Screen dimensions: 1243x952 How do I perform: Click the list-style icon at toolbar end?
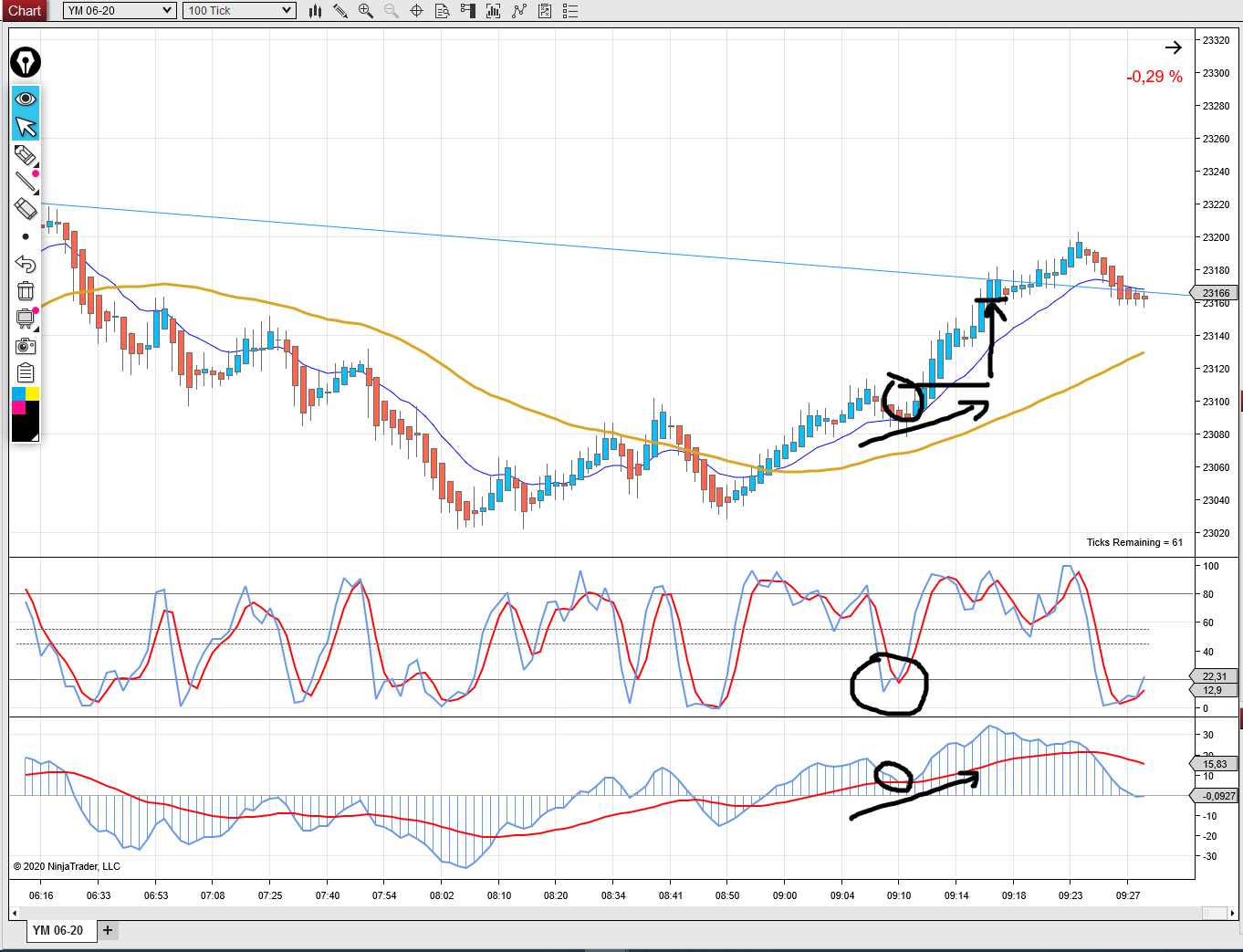click(x=570, y=11)
